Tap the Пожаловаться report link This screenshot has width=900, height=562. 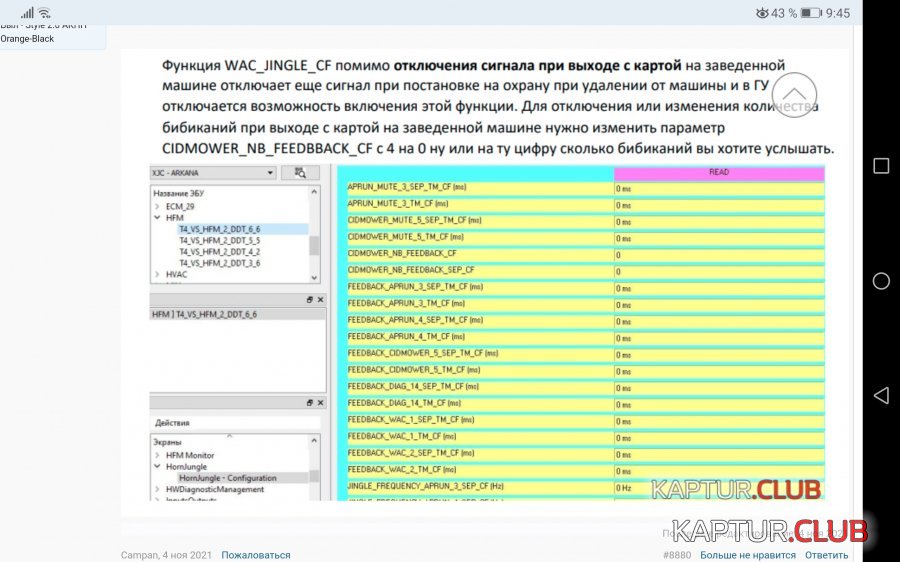256,555
